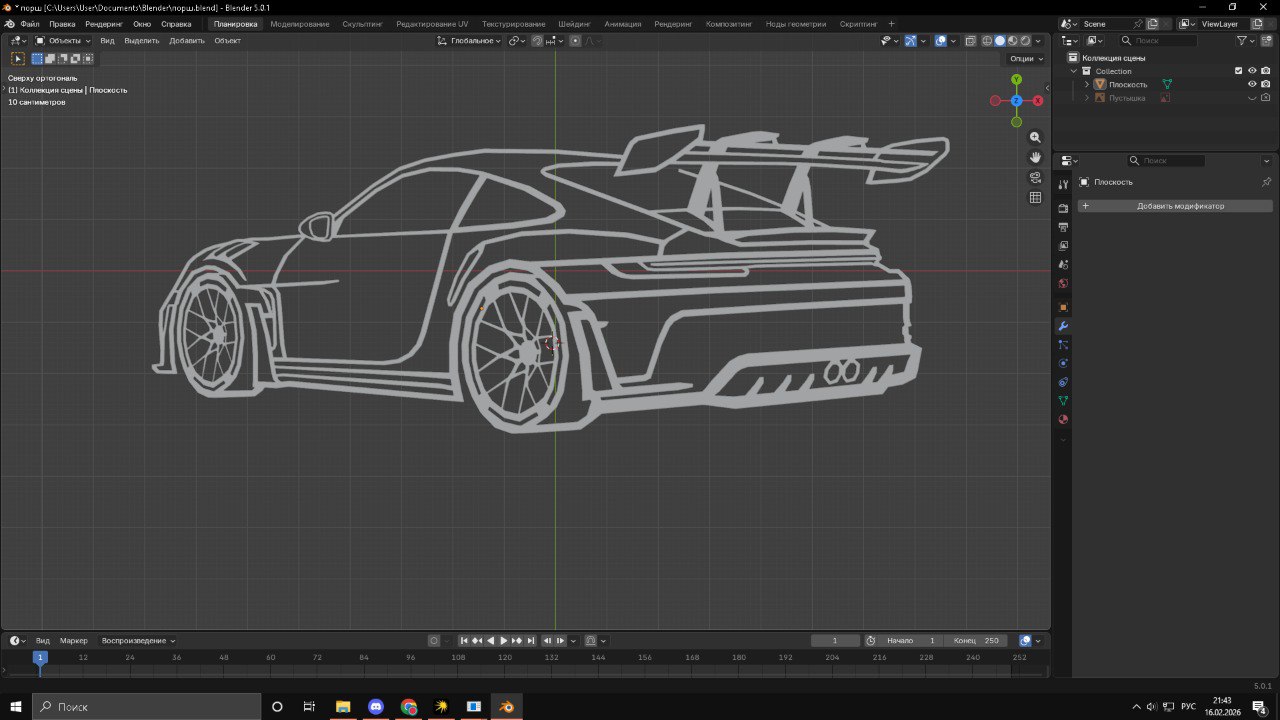Screen dimensions: 1280x720
Task: Open the Файл menu
Action: [x=30, y=24]
